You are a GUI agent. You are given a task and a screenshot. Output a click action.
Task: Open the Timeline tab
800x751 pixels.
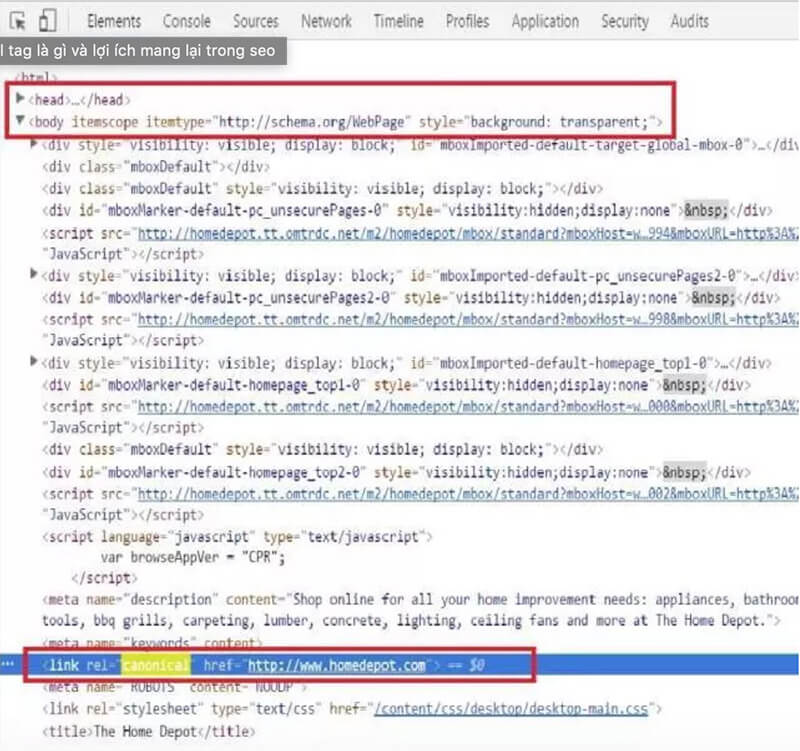click(398, 21)
